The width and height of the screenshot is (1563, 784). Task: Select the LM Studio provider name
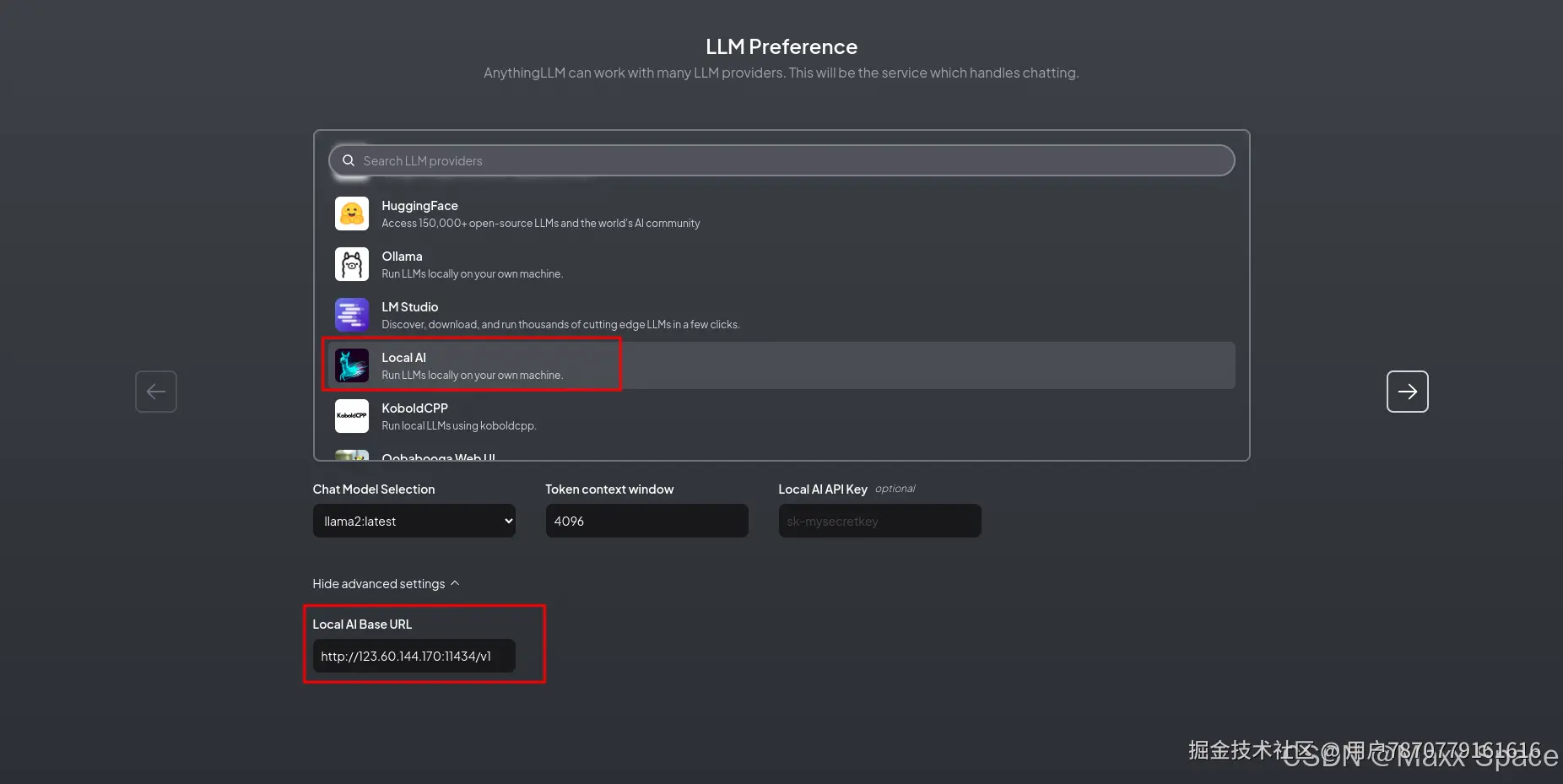[x=409, y=307]
